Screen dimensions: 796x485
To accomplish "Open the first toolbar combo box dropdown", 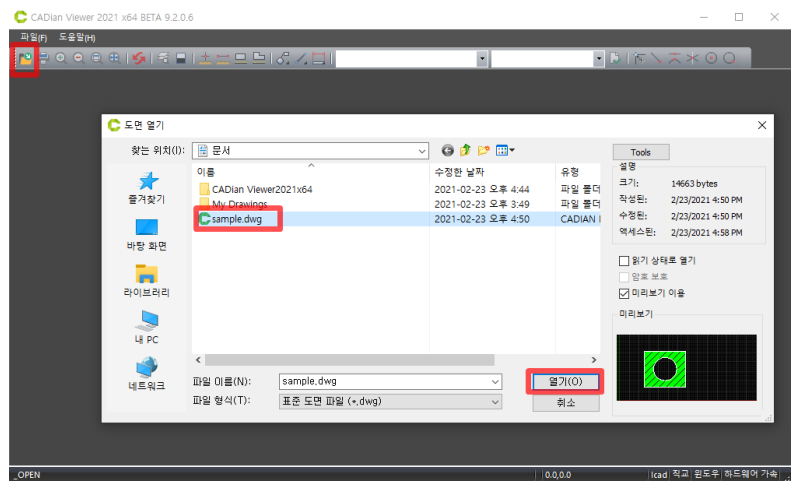I will [482, 59].
